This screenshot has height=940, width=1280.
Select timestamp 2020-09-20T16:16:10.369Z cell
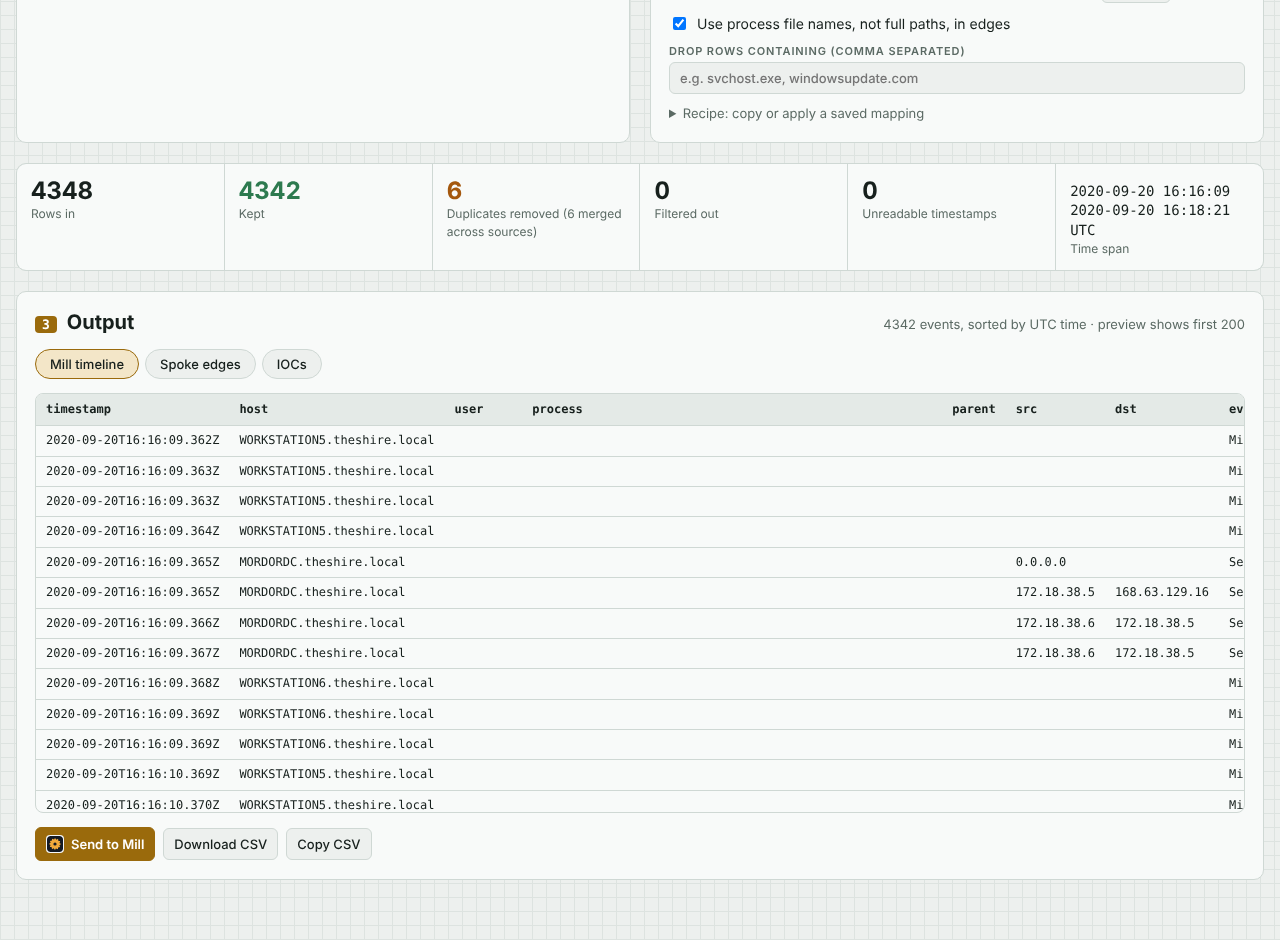[x=133, y=774]
